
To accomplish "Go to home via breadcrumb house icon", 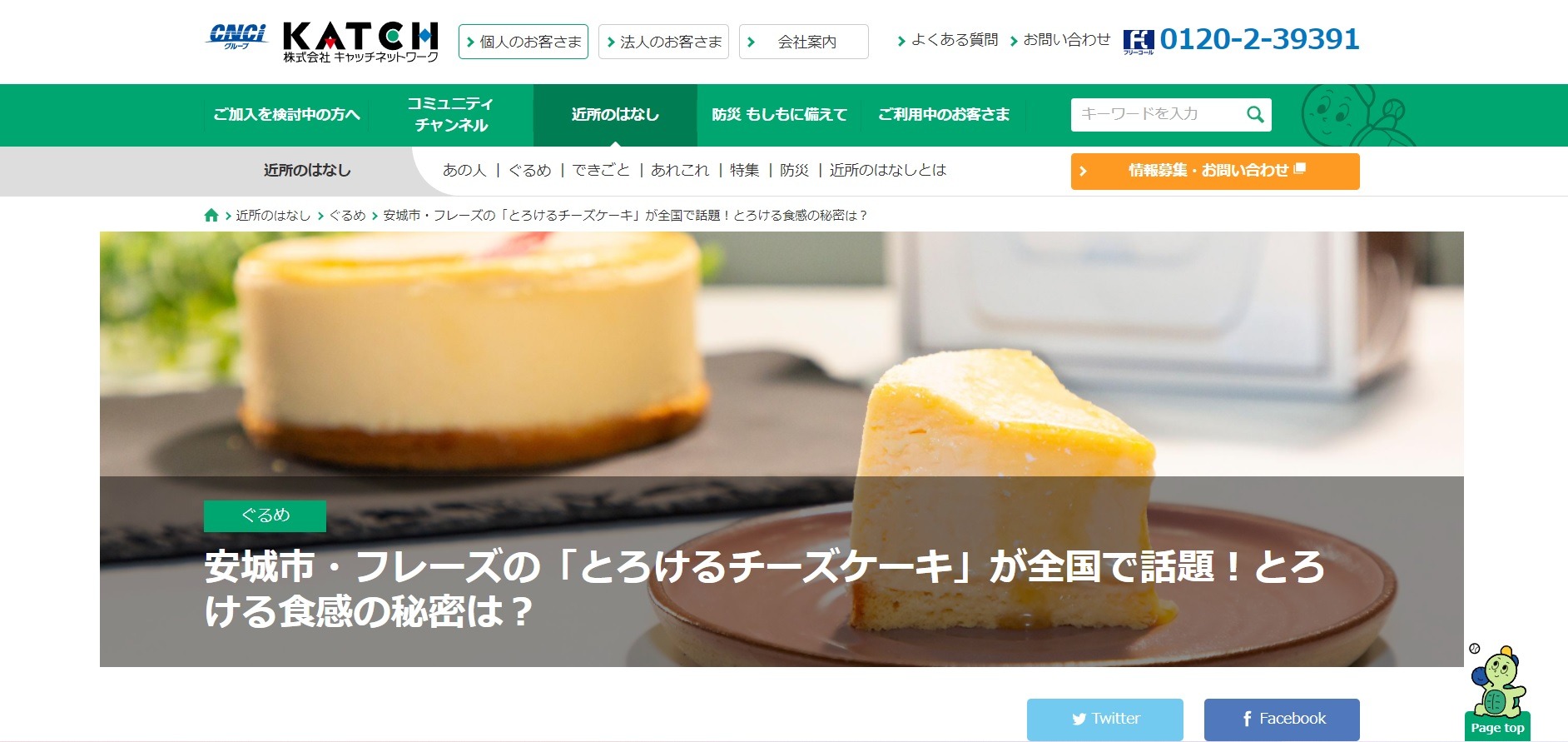I will [211, 215].
